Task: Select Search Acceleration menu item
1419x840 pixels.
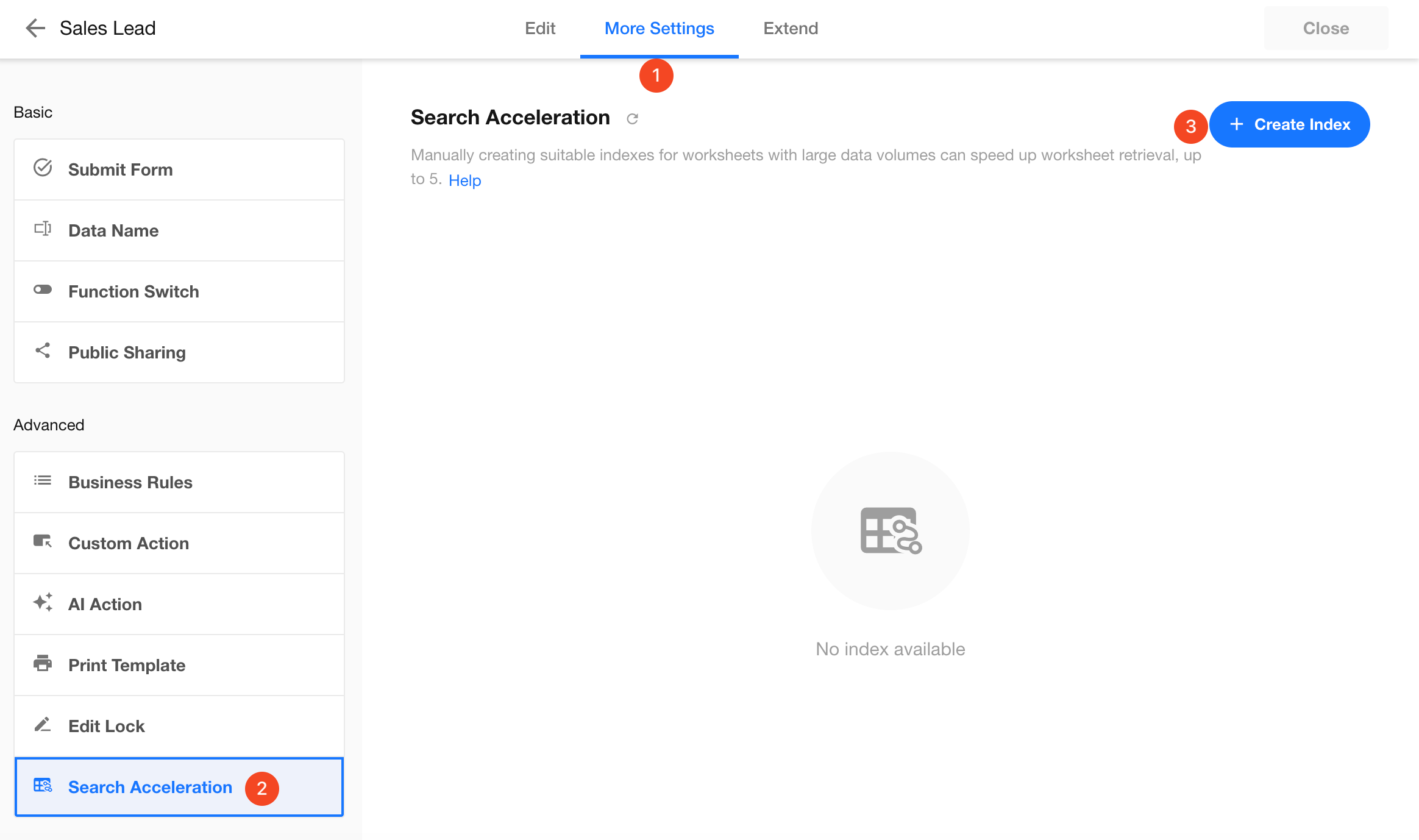Action: click(179, 787)
